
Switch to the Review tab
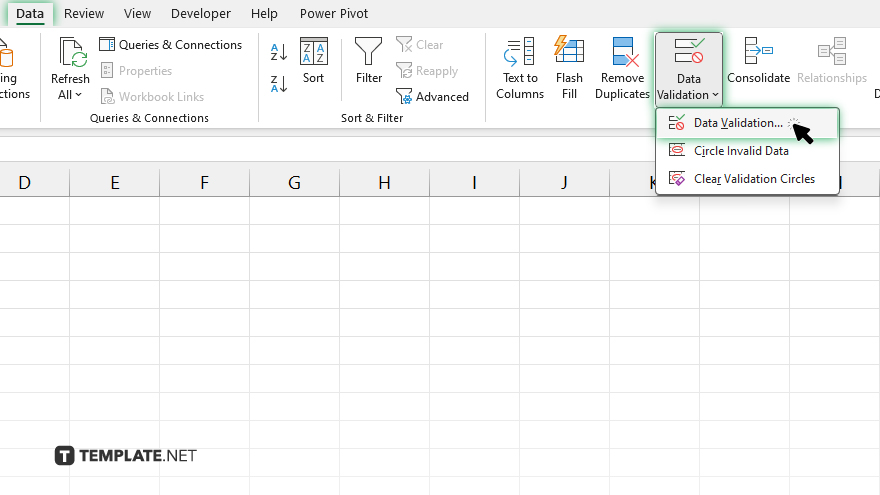pyautogui.click(x=84, y=14)
